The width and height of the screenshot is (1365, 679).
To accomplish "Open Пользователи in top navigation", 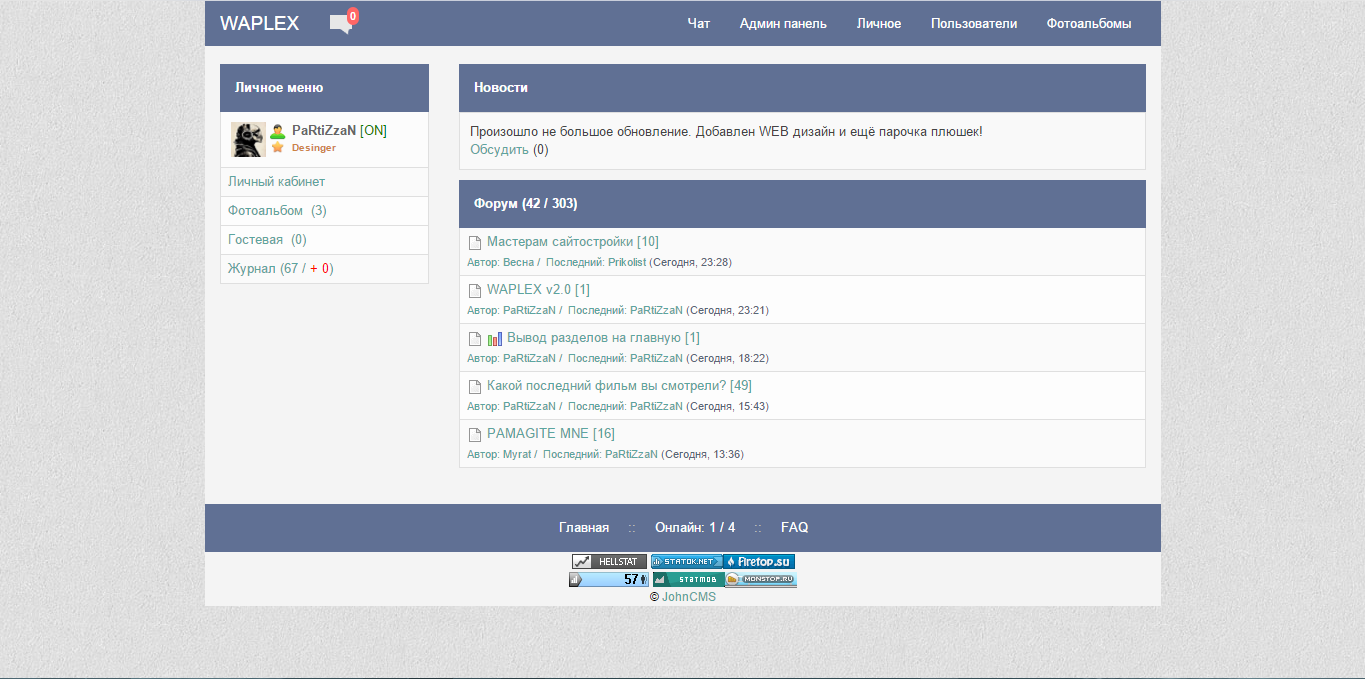I will pyautogui.click(x=974, y=23).
